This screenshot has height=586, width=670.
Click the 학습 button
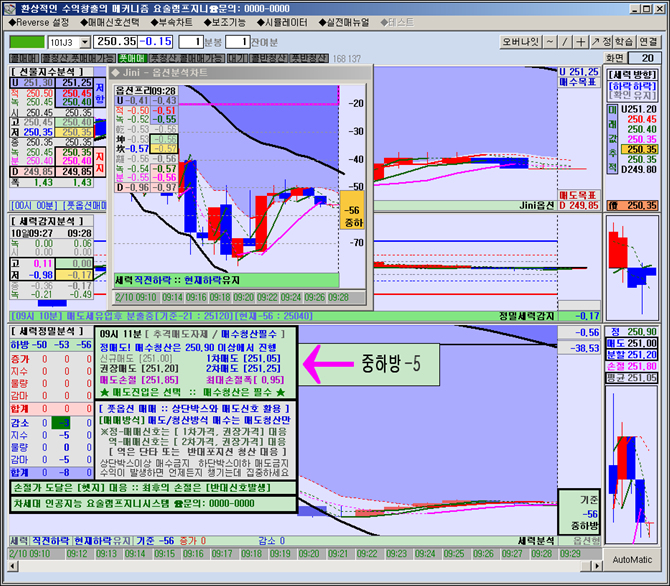pos(624,42)
